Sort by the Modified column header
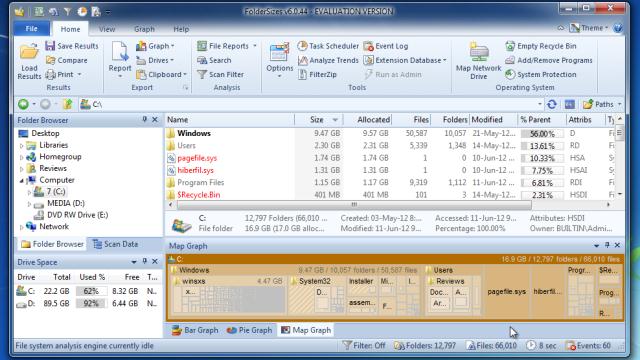 (494, 120)
